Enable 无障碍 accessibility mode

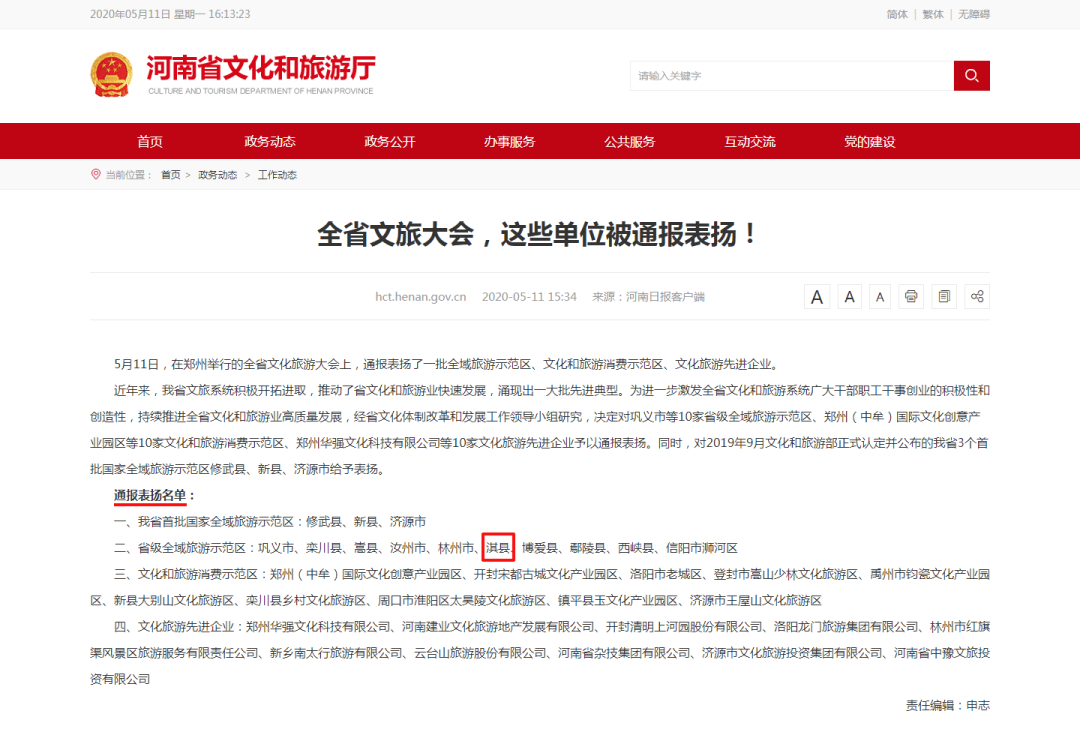[x=973, y=14]
